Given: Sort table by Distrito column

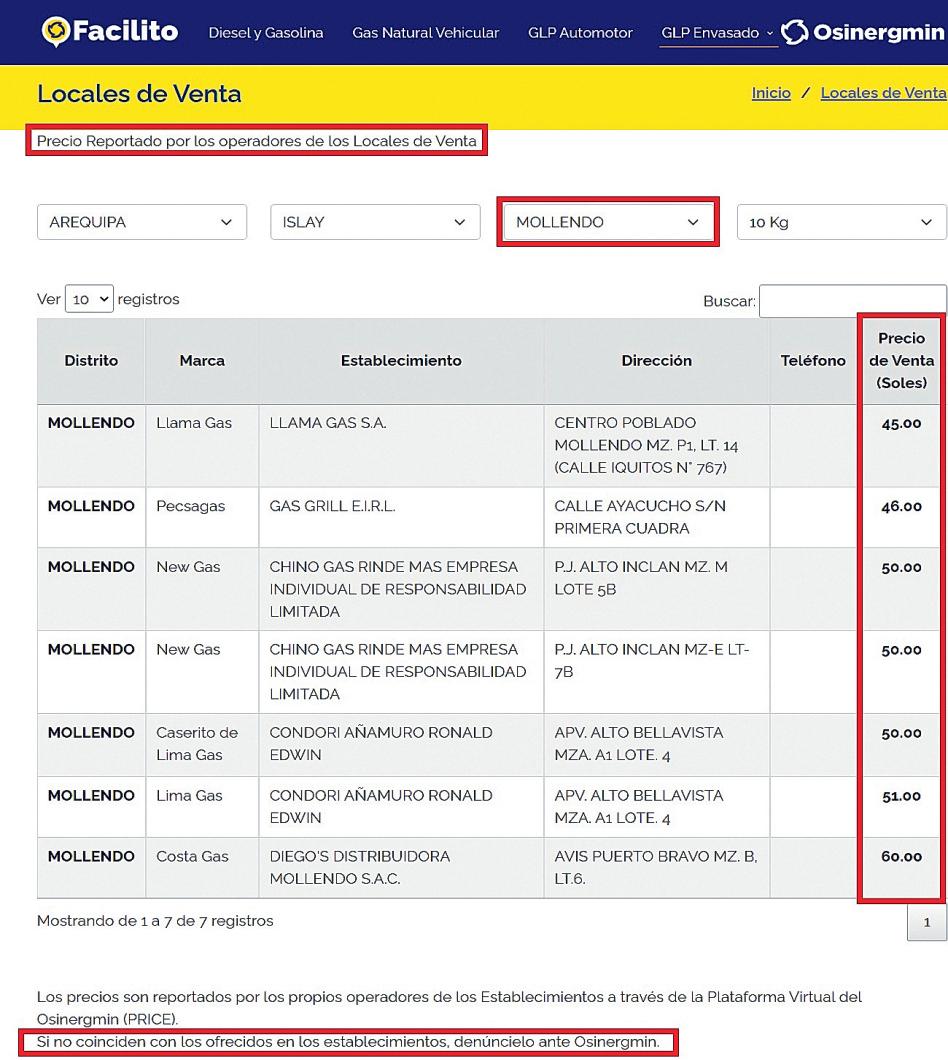Looking at the screenshot, I should [x=91, y=361].
